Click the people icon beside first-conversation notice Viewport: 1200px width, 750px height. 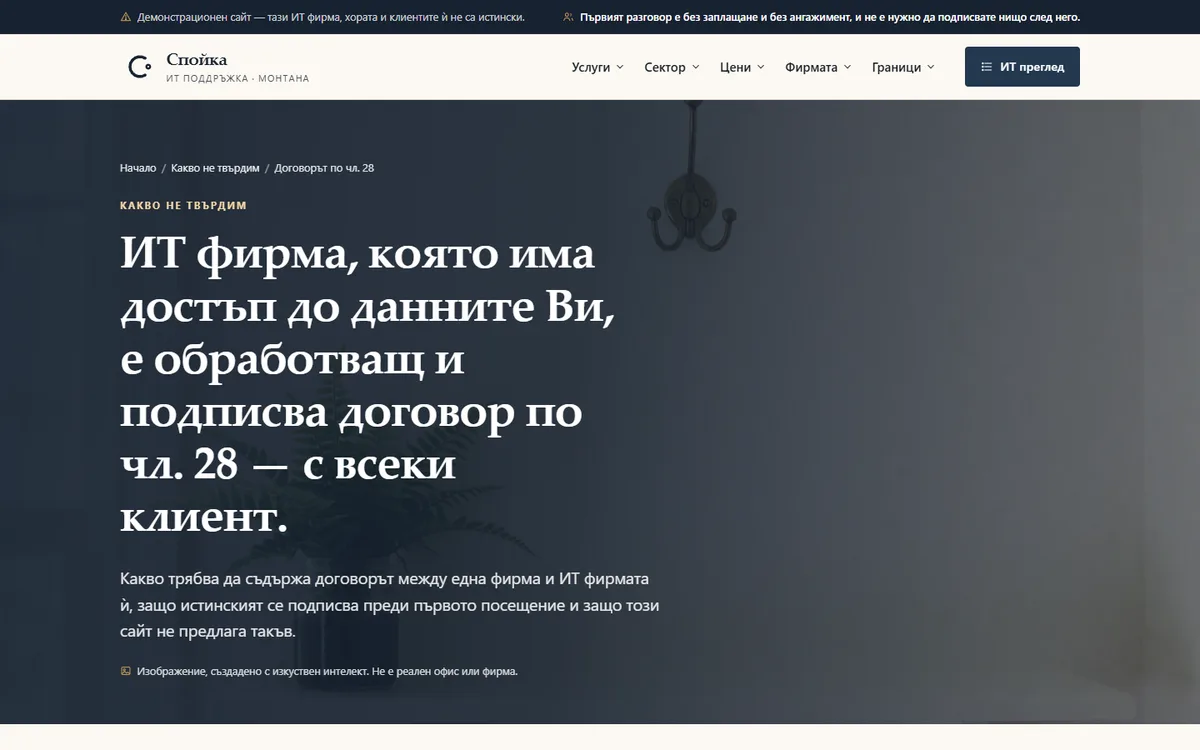pyautogui.click(x=568, y=17)
